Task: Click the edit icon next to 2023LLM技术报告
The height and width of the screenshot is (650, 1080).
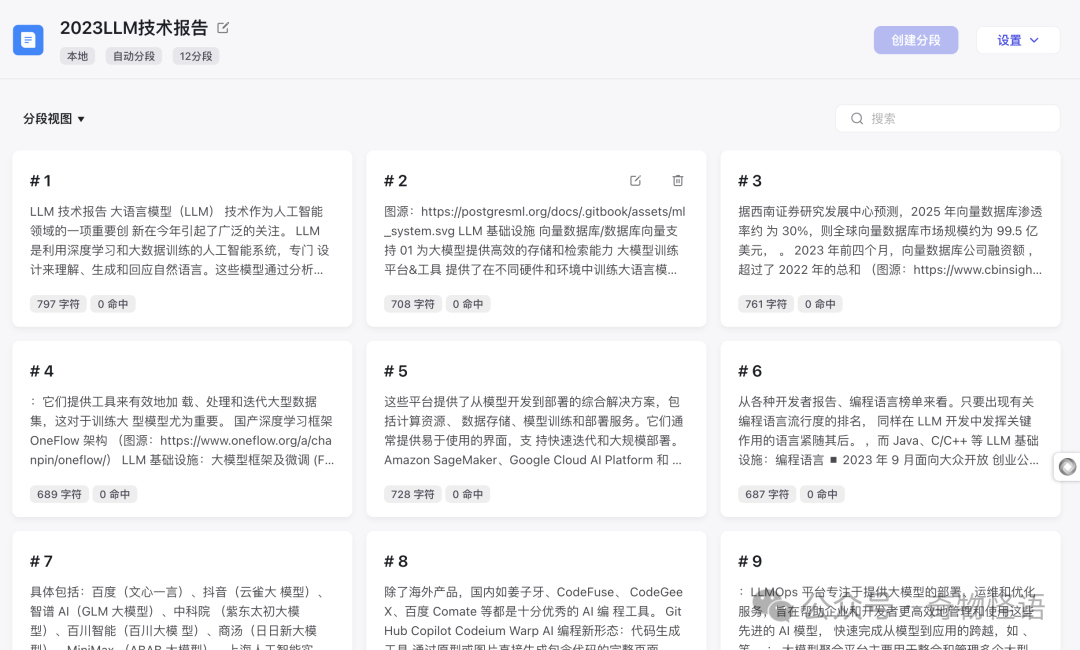Action: (223, 28)
